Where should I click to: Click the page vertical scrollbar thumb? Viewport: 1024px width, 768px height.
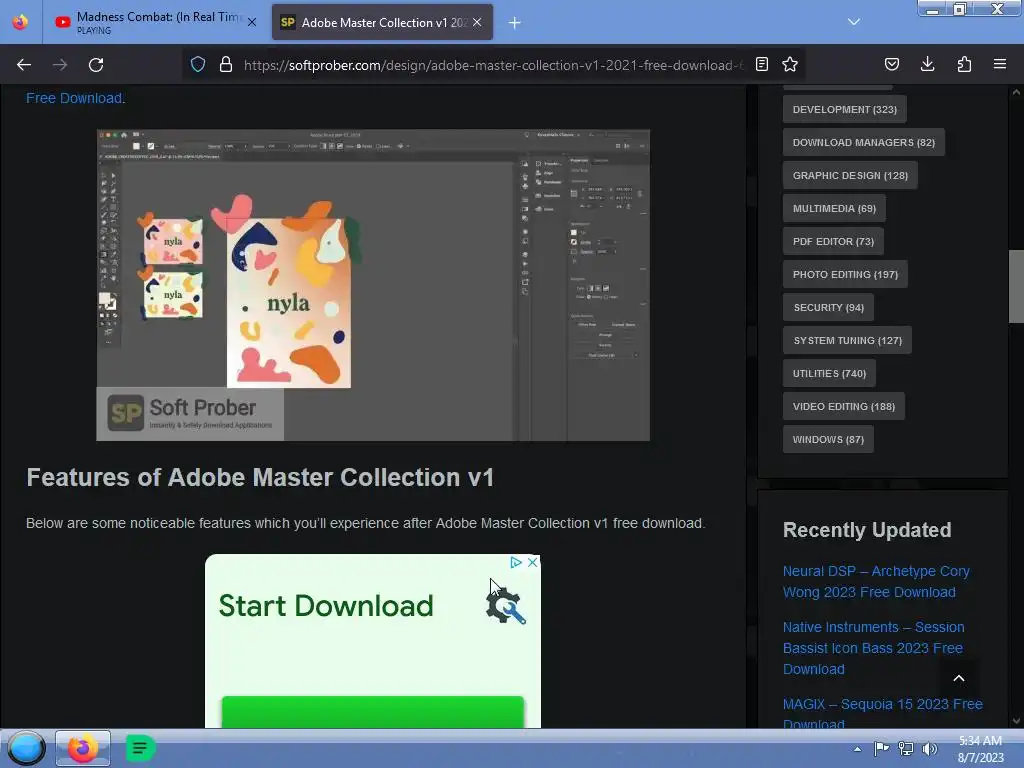[x=1016, y=286]
